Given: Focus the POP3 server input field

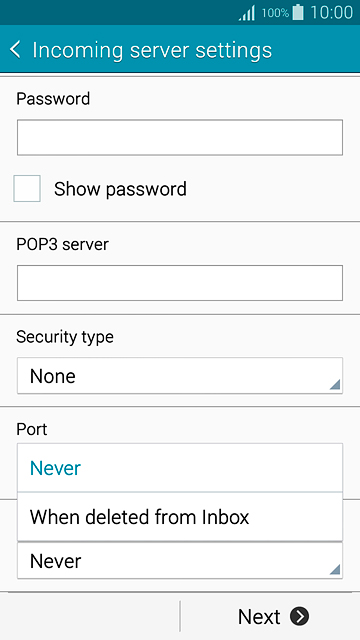Looking at the screenshot, I should point(180,283).
